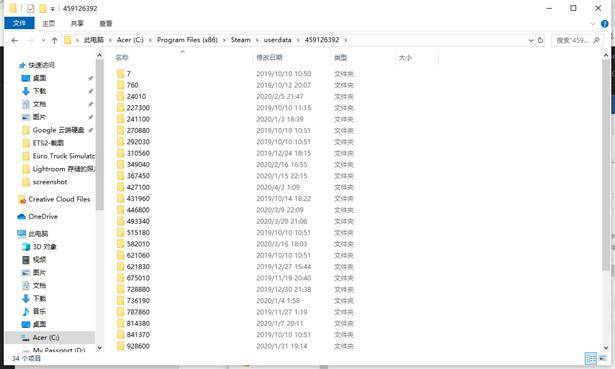Screen dimensions: 615x369
Task: Click the refresh button in address bar
Action: pos(540,40)
